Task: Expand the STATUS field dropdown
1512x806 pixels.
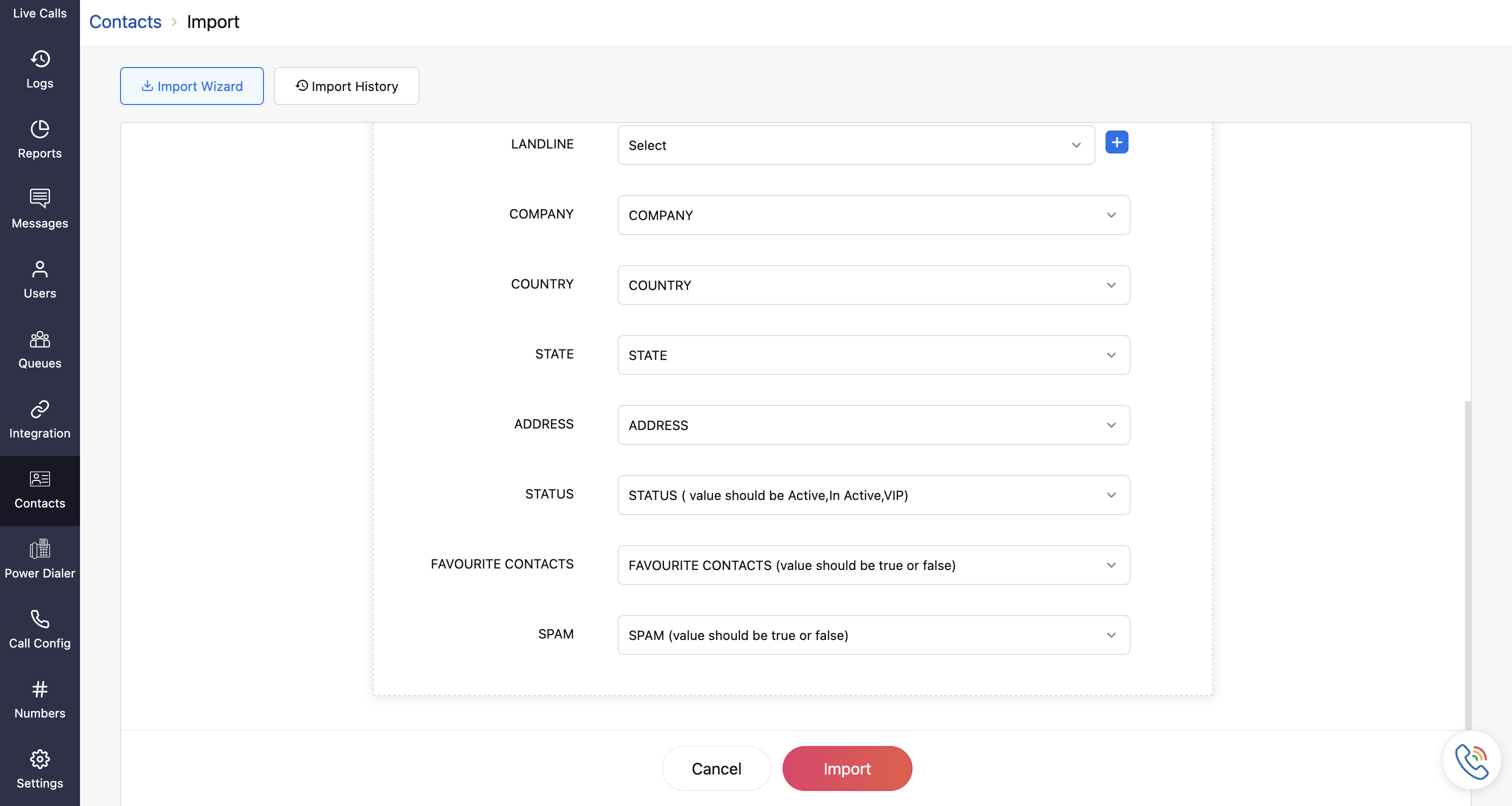Action: (x=873, y=495)
